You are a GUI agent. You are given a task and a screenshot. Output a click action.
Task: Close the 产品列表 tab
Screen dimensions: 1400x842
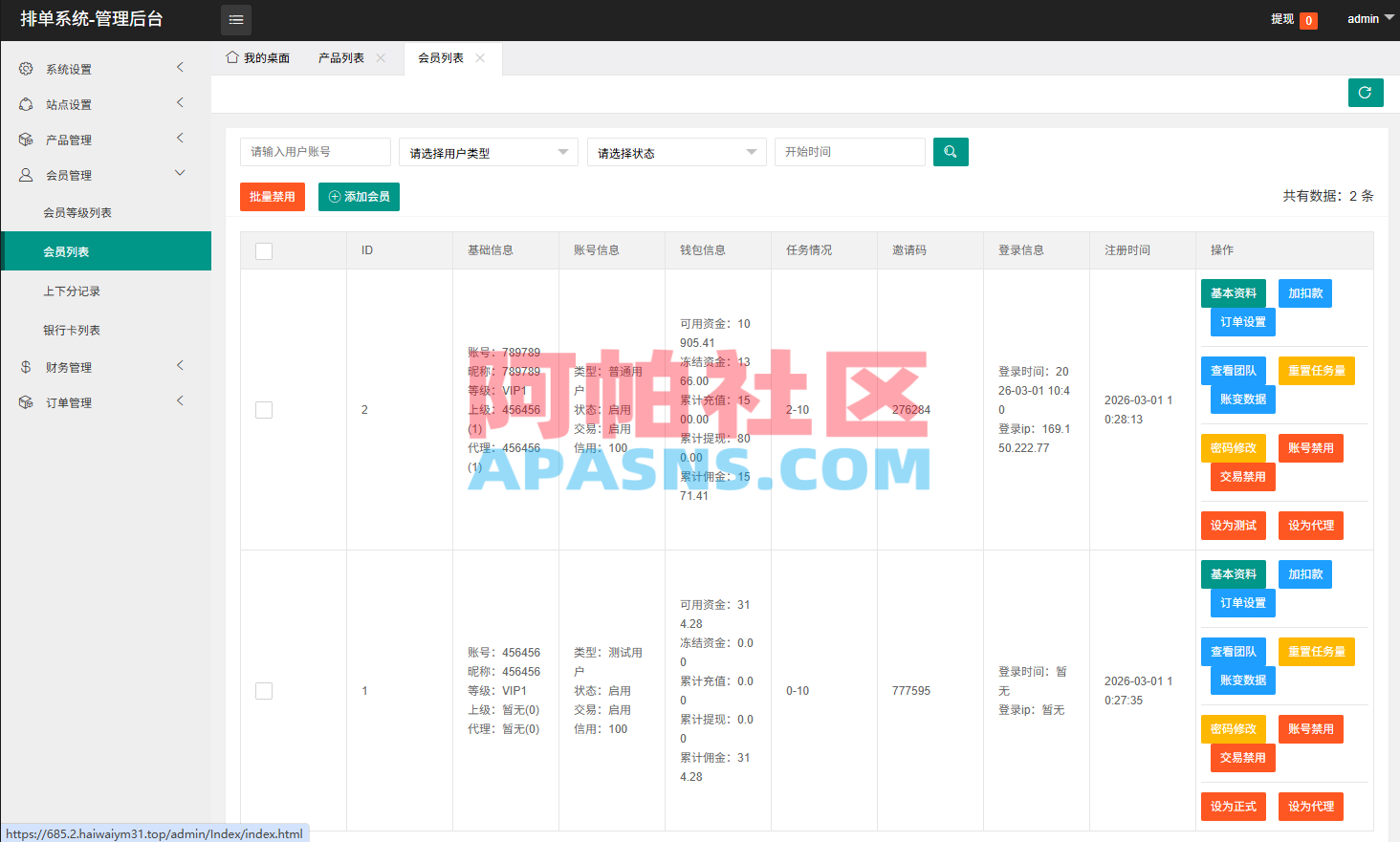pyautogui.click(x=381, y=58)
